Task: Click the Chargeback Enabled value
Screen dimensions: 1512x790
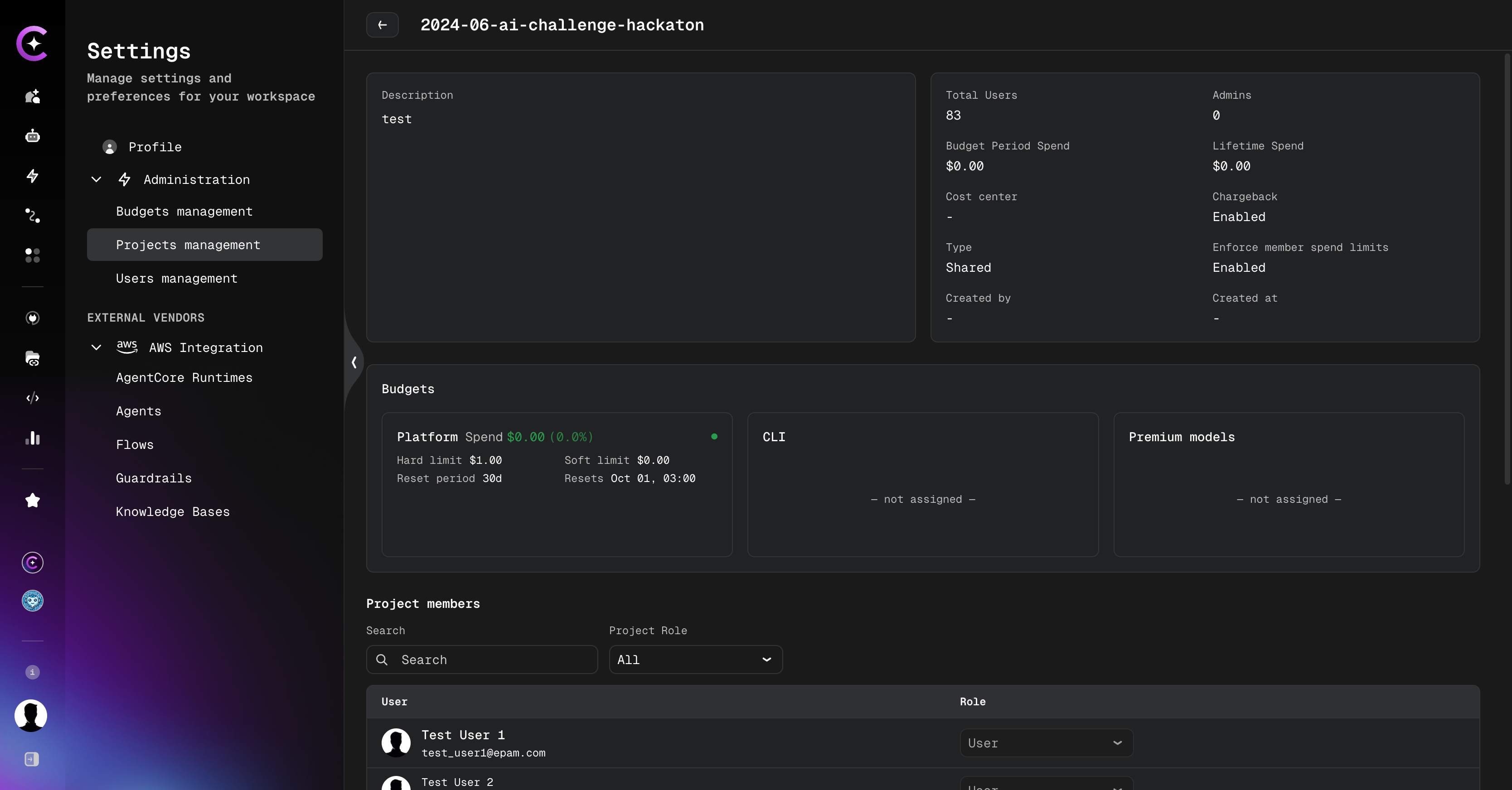Action: click(1239, 217)
